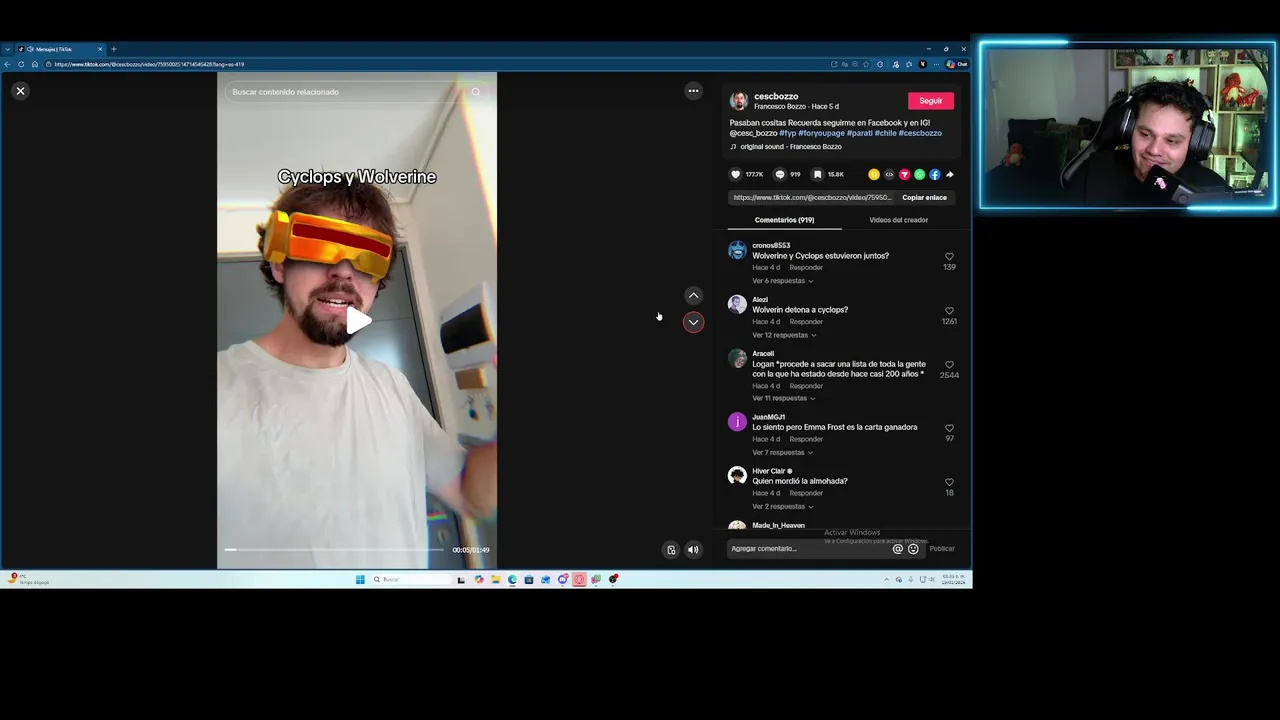The height and width of the screenshot is (720, 1280).
Task: Open more share options arrow
Action: (949, 174)
